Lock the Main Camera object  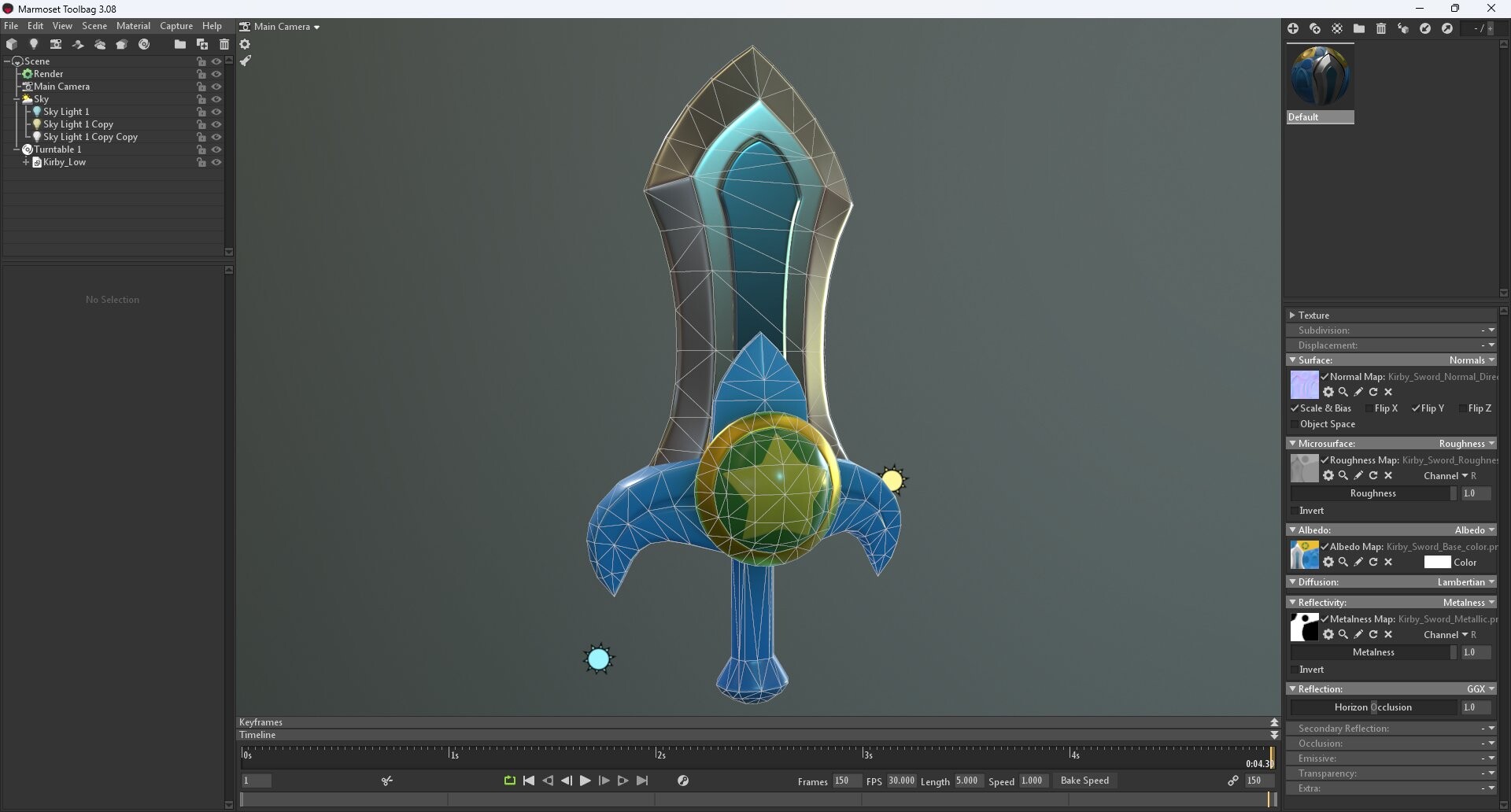point(201,87)
